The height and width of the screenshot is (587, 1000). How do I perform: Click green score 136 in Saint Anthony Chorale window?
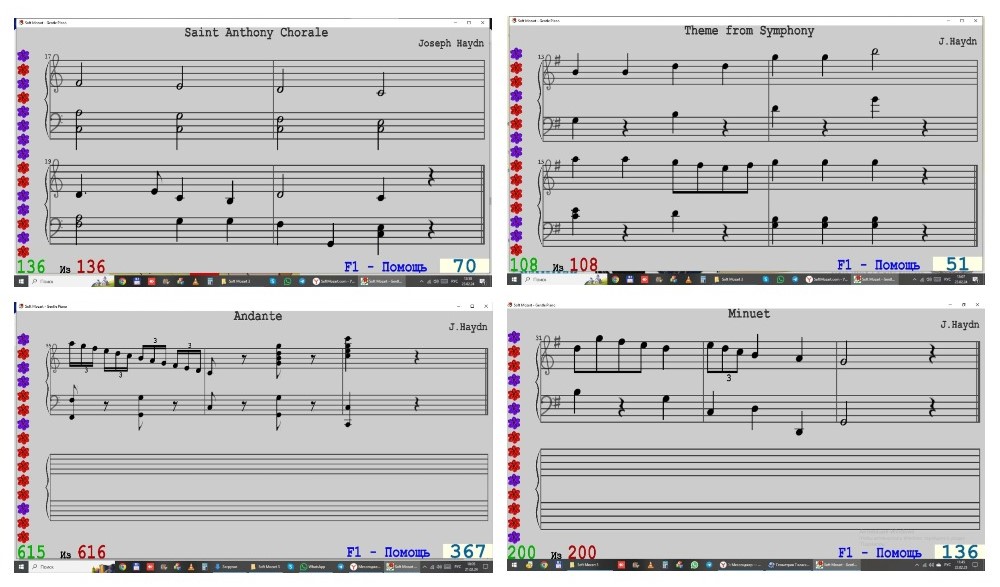[31, 267]
